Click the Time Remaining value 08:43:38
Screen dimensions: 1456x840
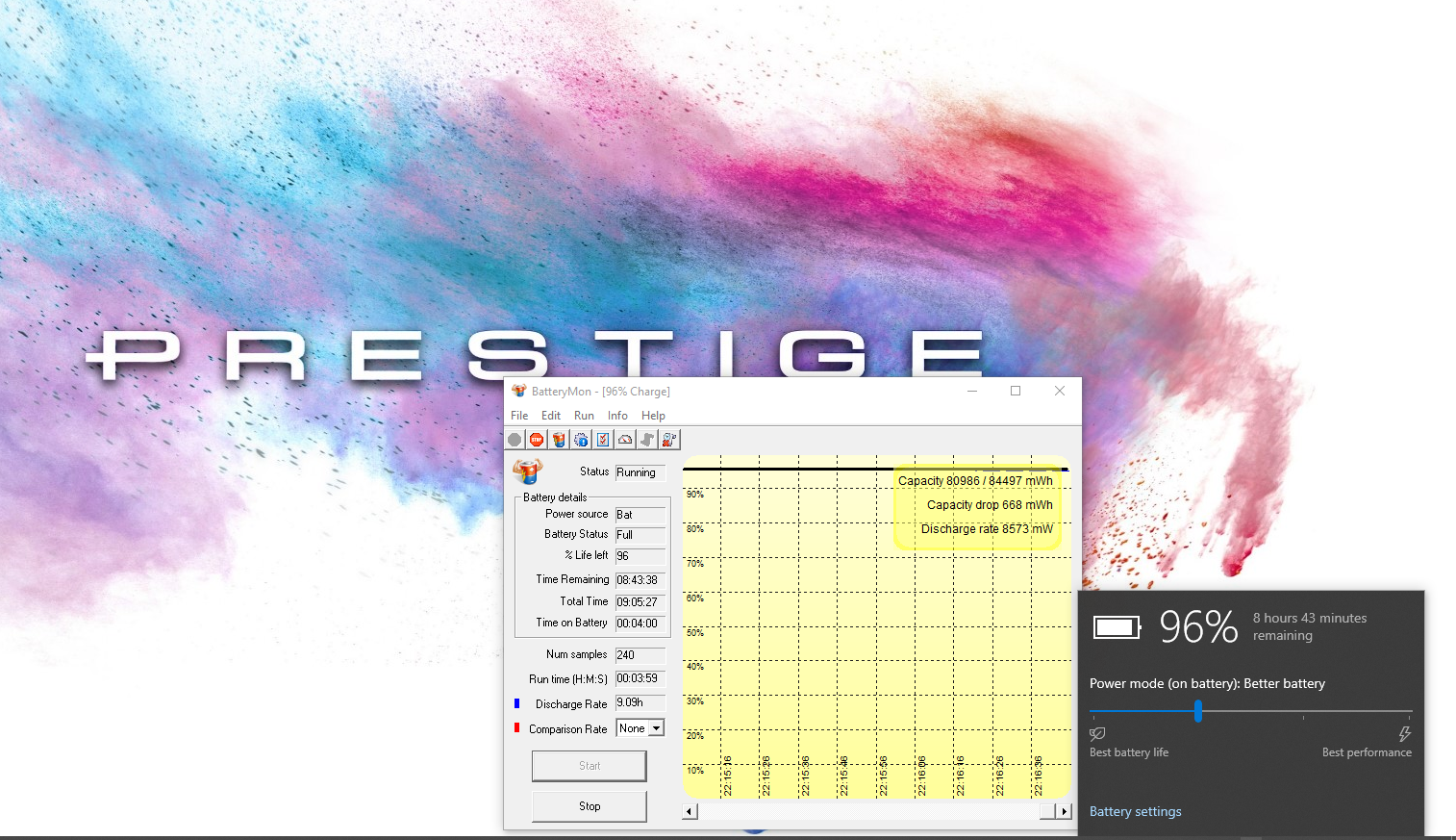640,580
